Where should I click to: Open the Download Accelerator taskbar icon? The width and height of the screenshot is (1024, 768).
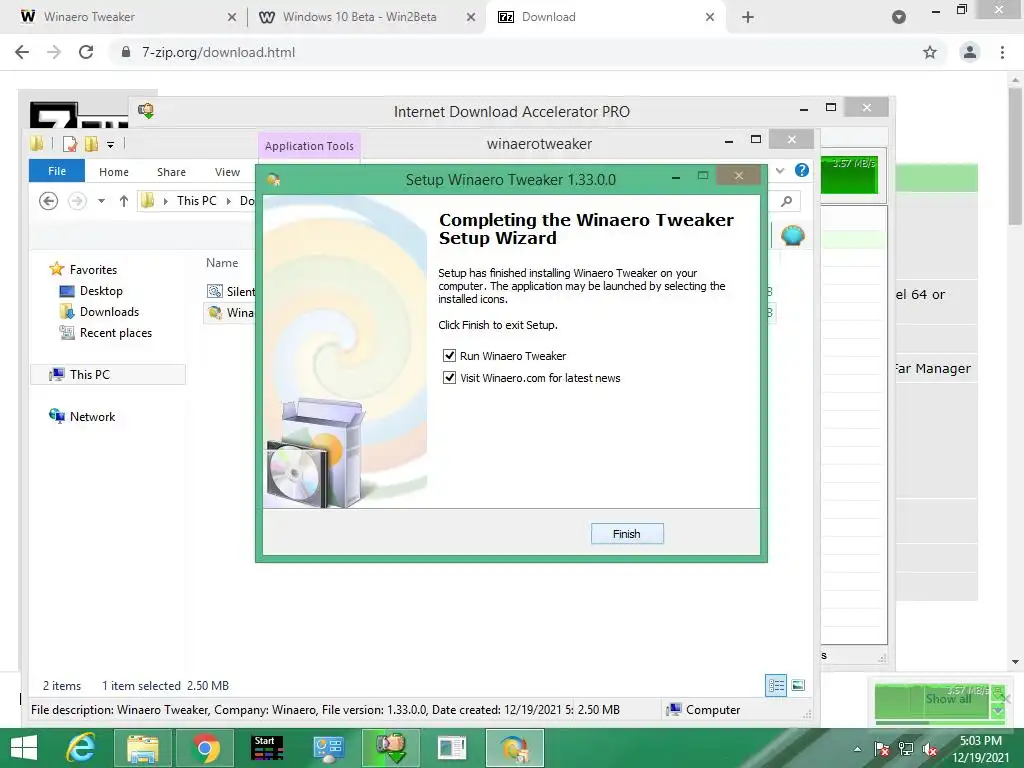pos(391,748)
